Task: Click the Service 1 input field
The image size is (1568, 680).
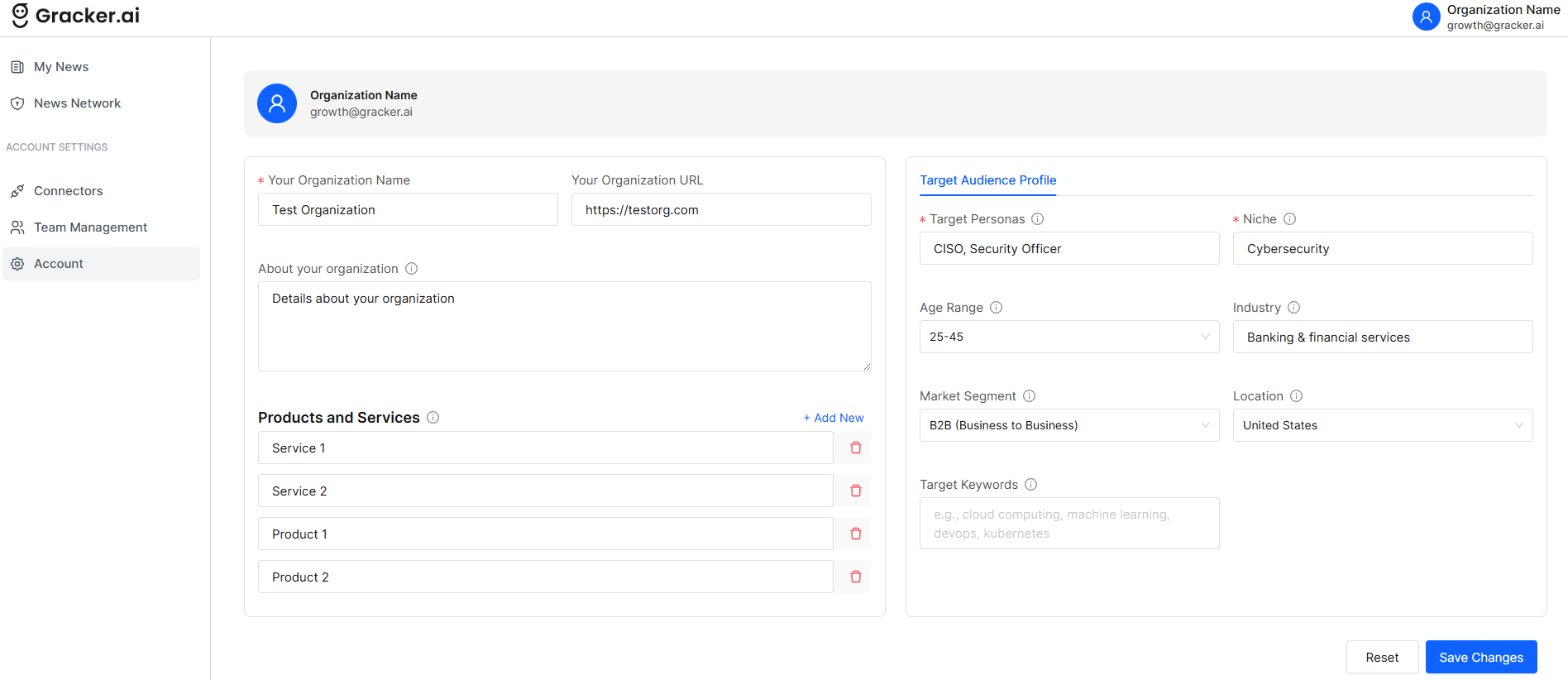Action: pyautogui.click(x=546, y=448)
